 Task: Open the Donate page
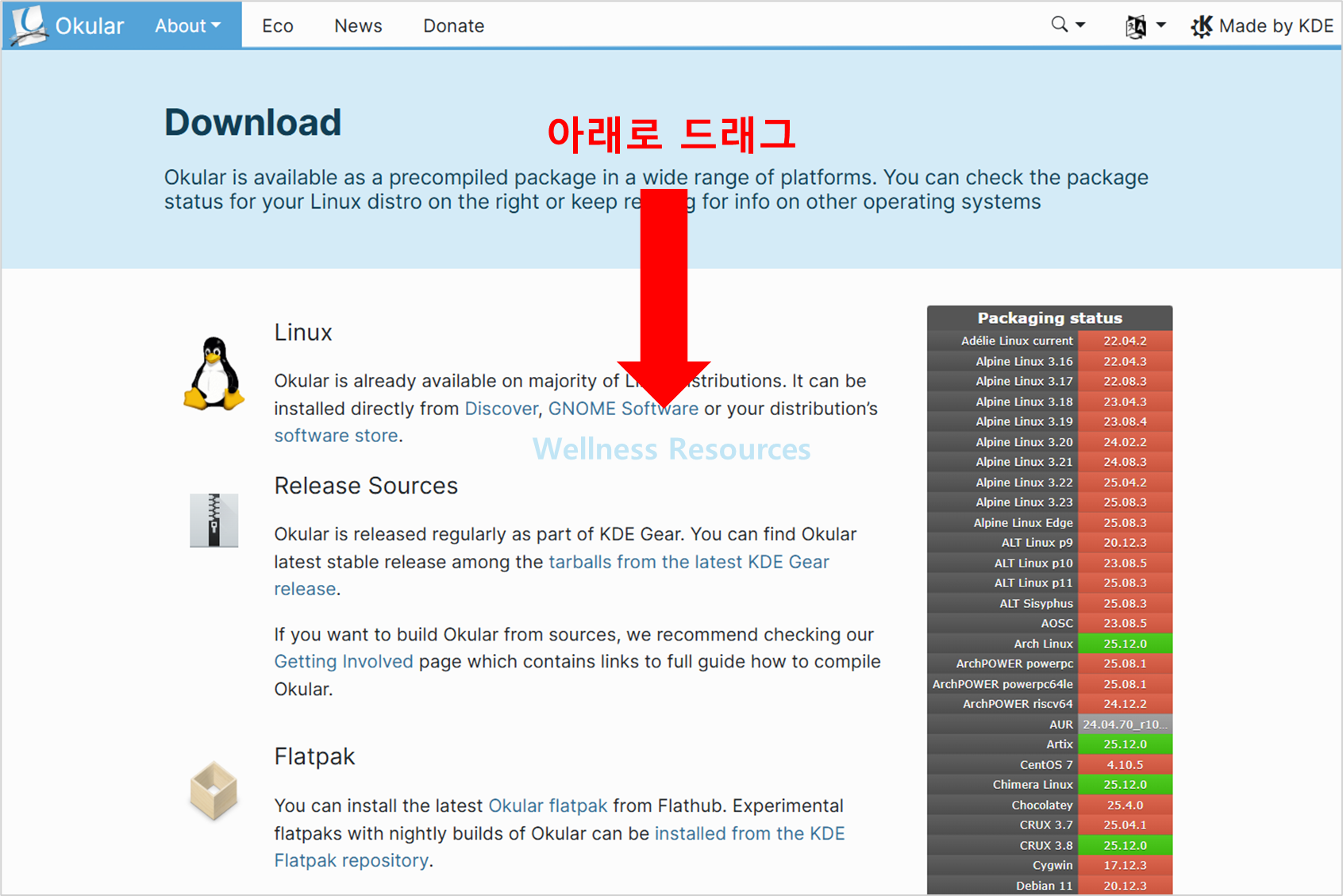pos(453,26)
